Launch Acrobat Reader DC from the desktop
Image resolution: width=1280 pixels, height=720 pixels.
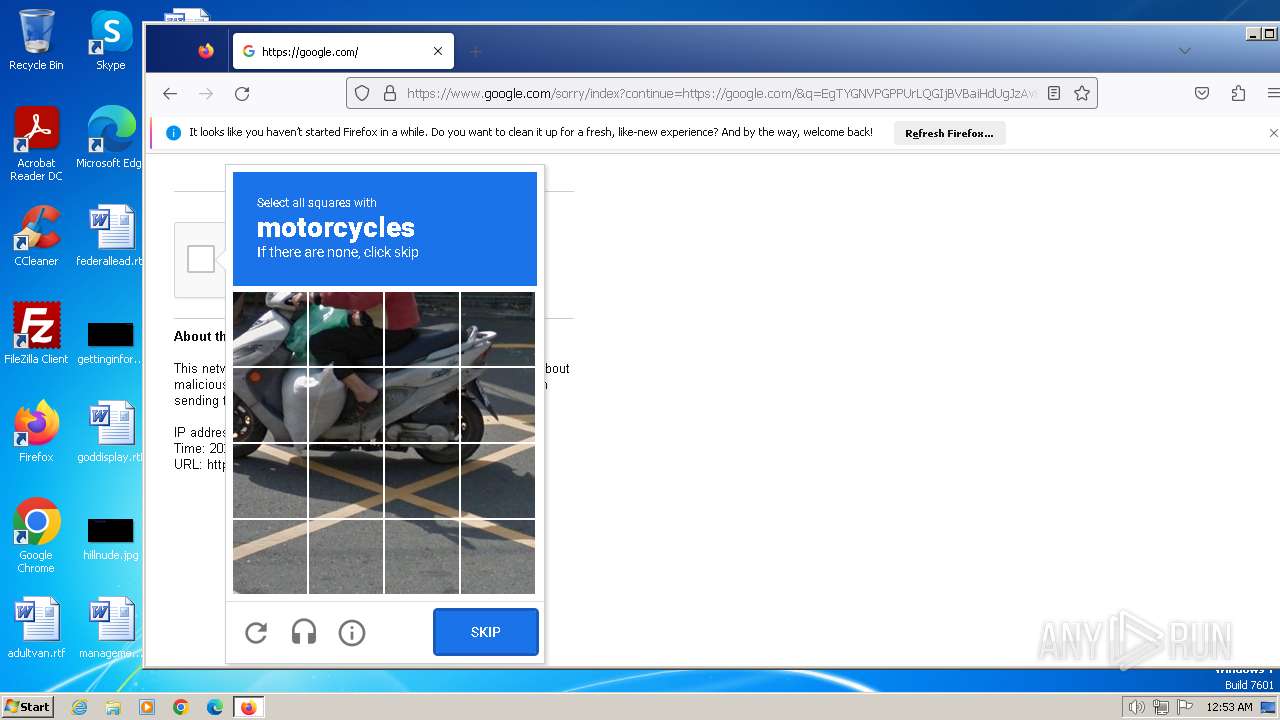click(36, 144)
